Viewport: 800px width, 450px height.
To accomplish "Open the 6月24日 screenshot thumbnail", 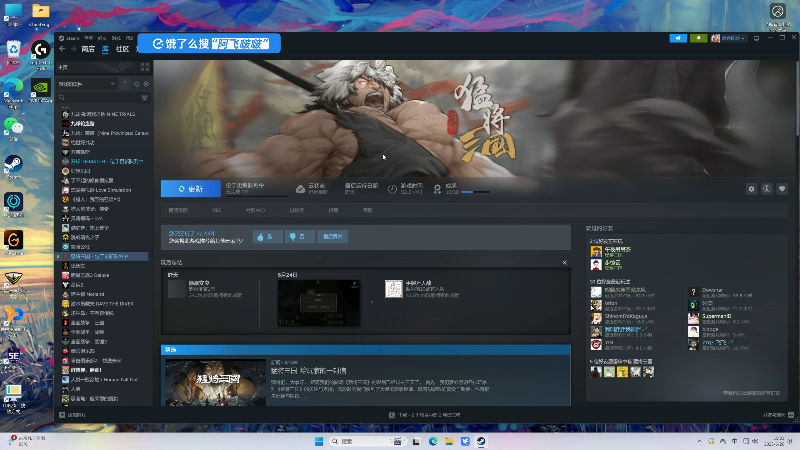I will pyautogui.click(x=319, y=303).
